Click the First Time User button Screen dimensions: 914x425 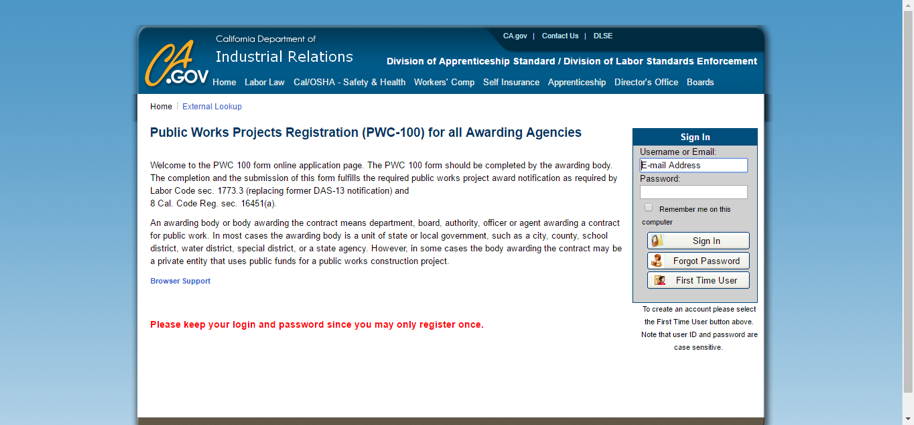(x=698, y=280)
